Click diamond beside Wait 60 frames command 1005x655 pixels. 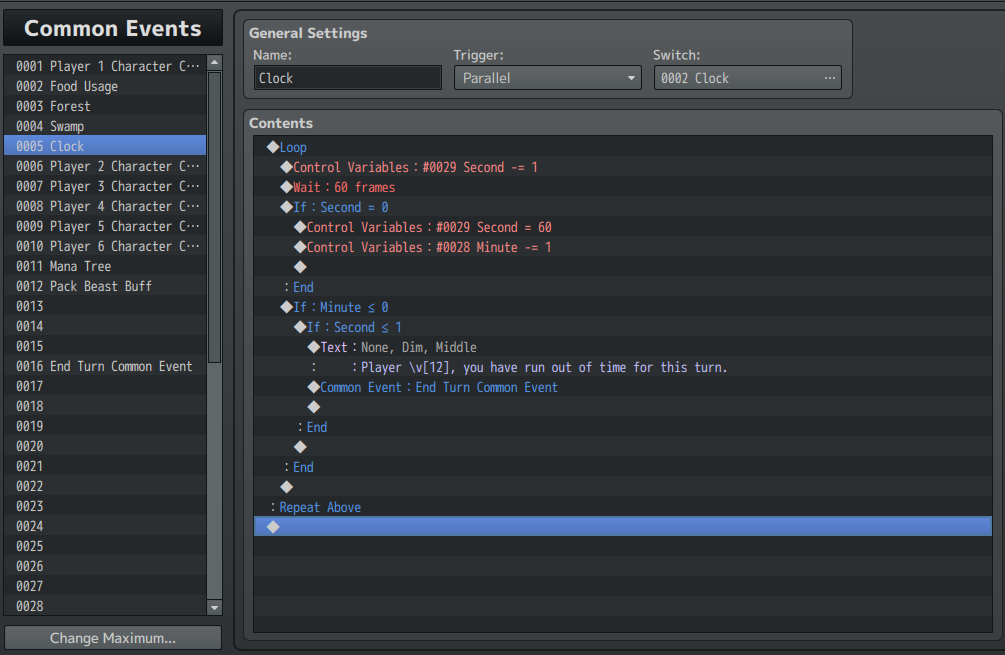click(287, 187)
